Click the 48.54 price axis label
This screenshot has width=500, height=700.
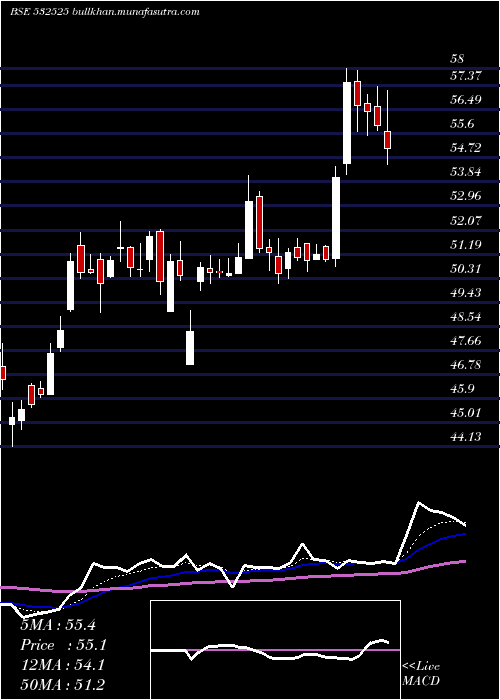[466, 317]
